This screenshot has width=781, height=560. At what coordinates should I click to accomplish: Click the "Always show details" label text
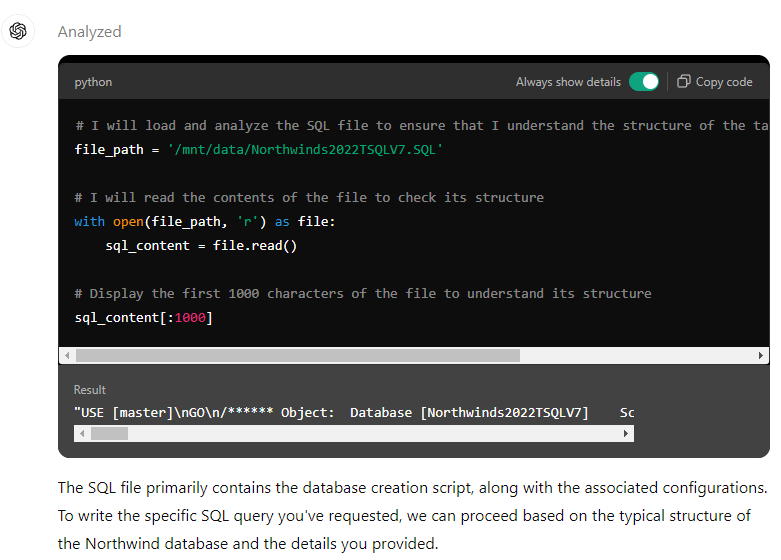click(x=568, y=82)
